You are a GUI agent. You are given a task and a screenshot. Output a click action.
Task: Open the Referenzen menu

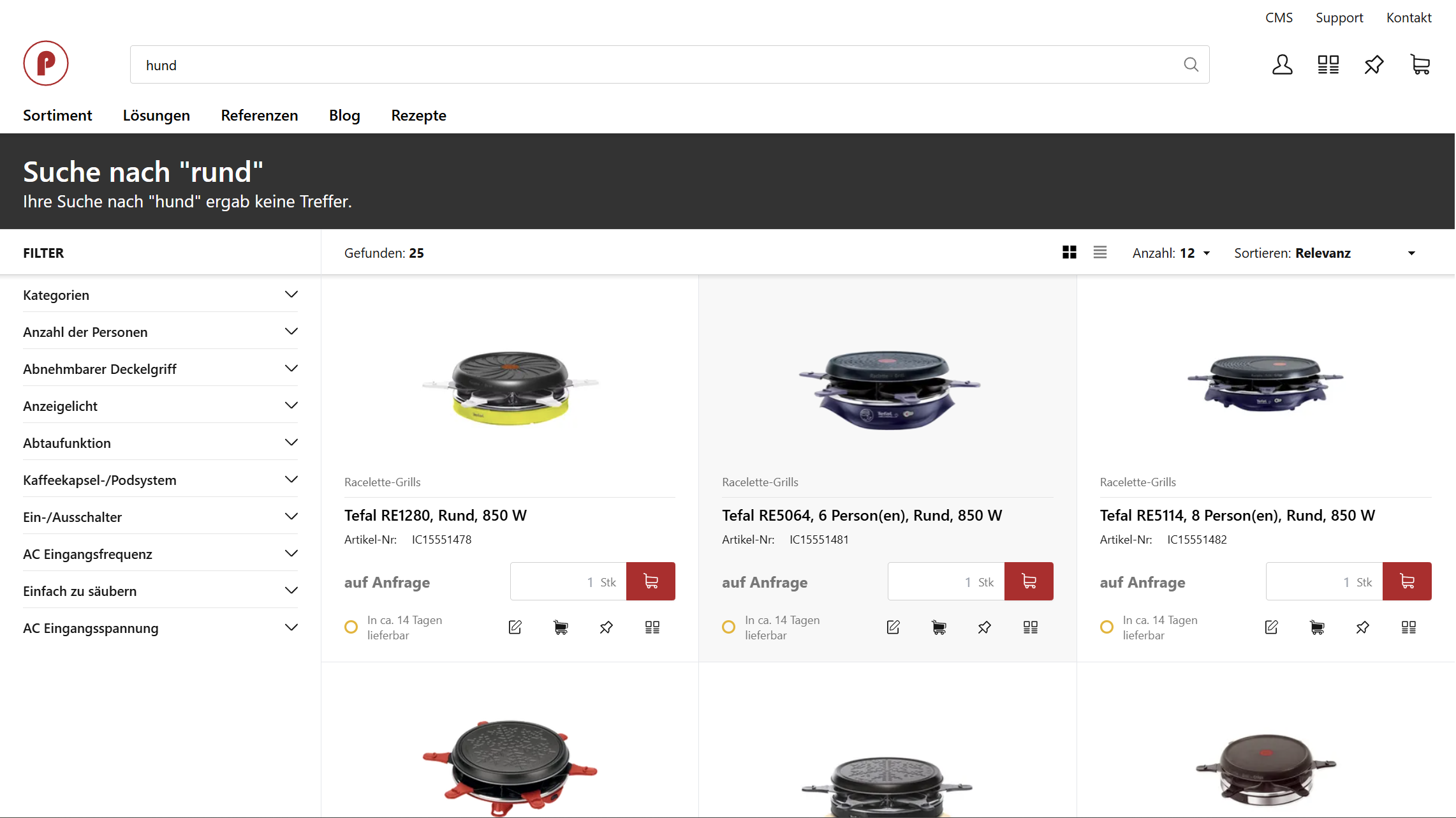coord(260,115)
